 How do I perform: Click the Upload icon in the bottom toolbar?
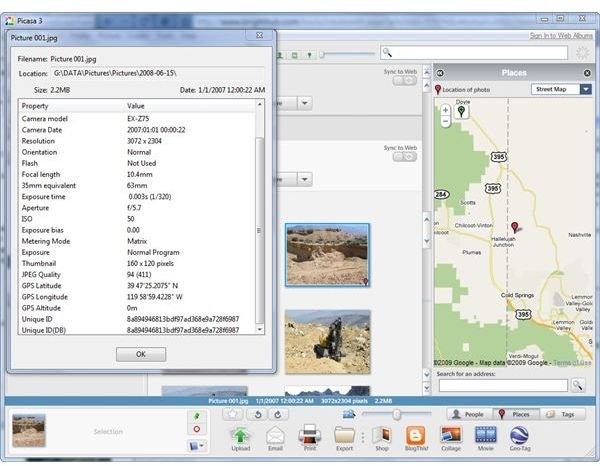(x=240, y=435)
